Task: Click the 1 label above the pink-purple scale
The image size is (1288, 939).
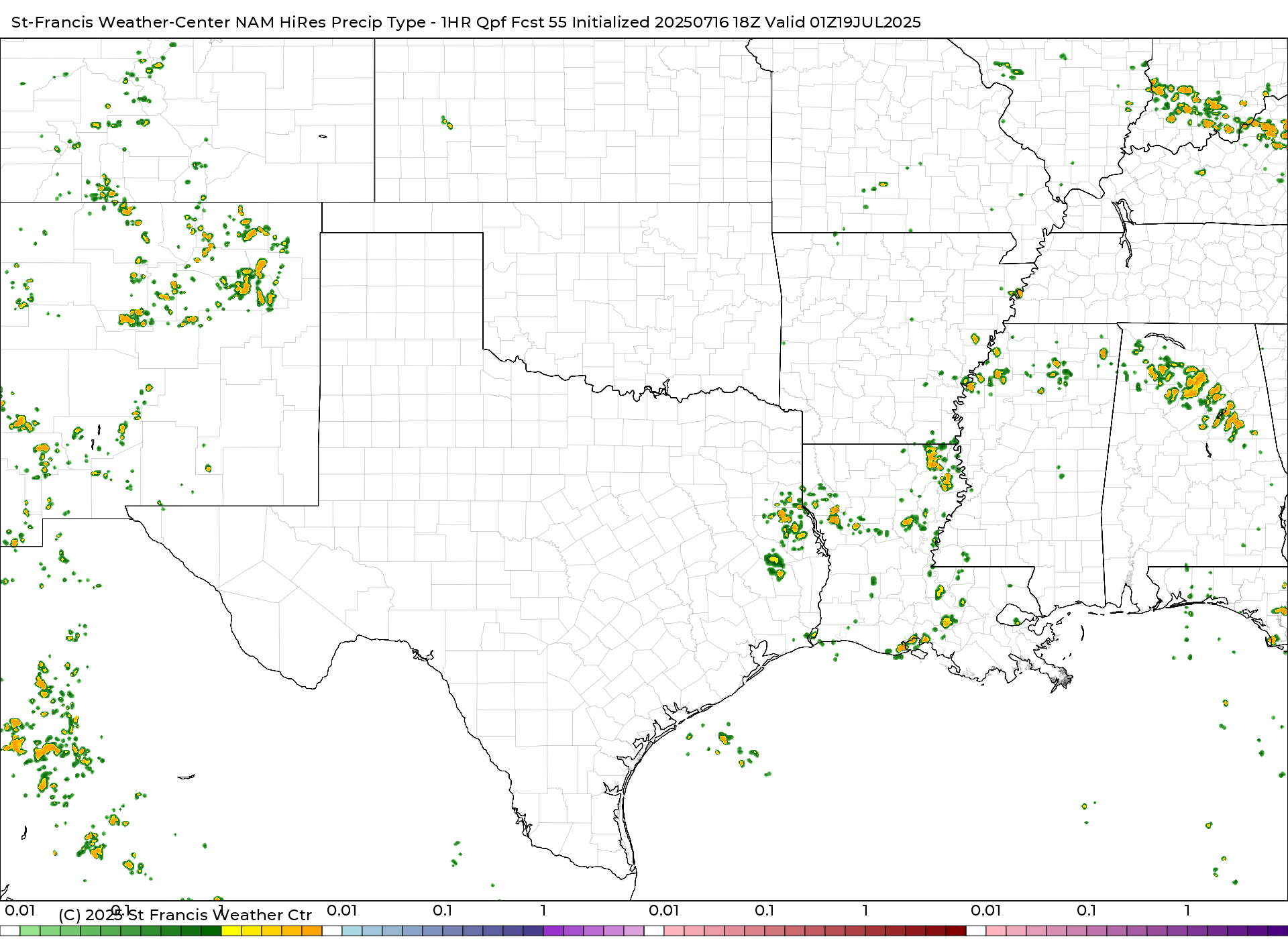Action: pos(1187,910)
